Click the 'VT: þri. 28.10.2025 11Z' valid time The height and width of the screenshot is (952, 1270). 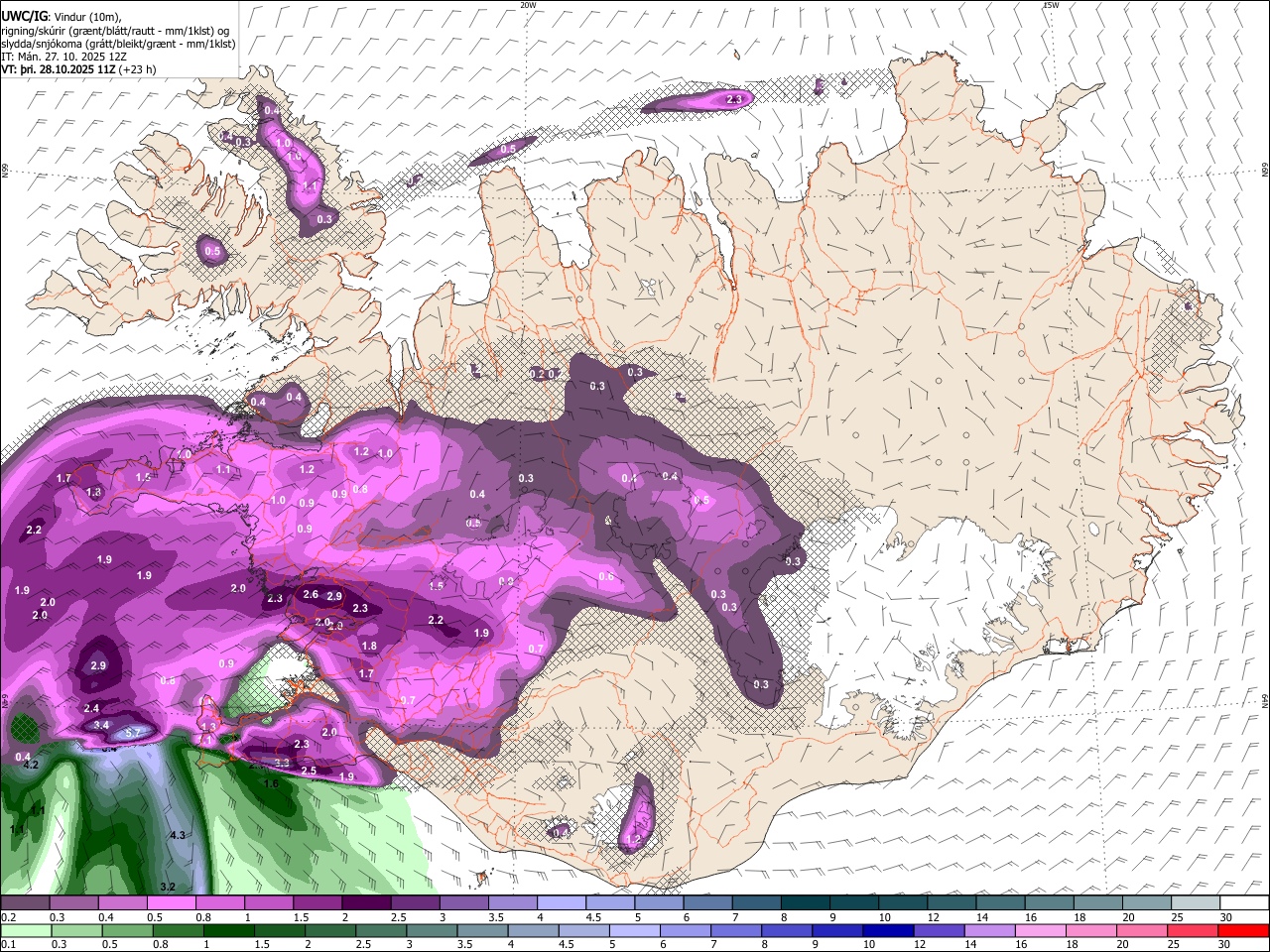click(x=60, y=69)
